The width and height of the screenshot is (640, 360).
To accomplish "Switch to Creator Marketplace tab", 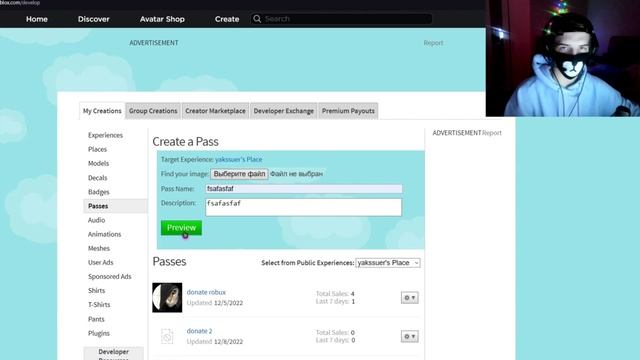I will [x=216, y=111].
